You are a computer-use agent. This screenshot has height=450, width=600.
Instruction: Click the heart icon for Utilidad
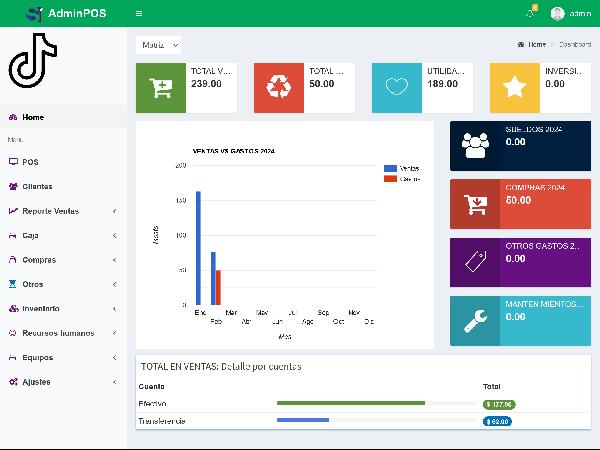[x=397, y=87]
